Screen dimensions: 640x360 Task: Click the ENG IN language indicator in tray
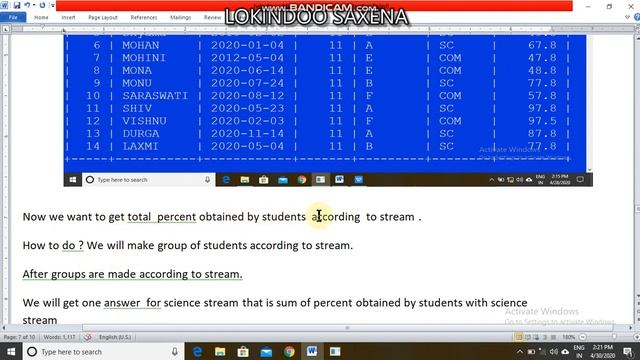579,351
